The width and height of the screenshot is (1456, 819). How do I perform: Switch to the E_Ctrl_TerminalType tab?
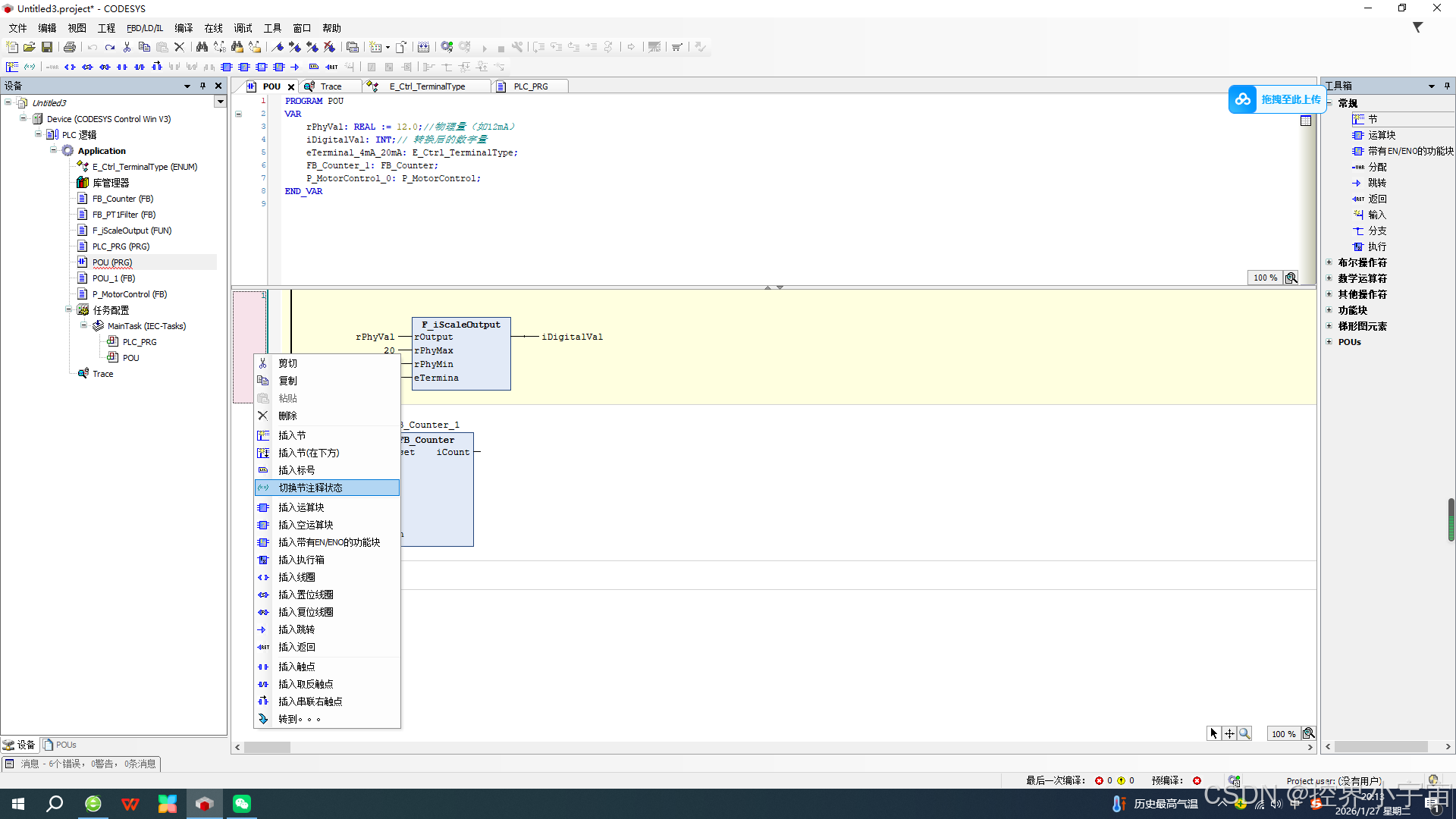tap(427, 86)
